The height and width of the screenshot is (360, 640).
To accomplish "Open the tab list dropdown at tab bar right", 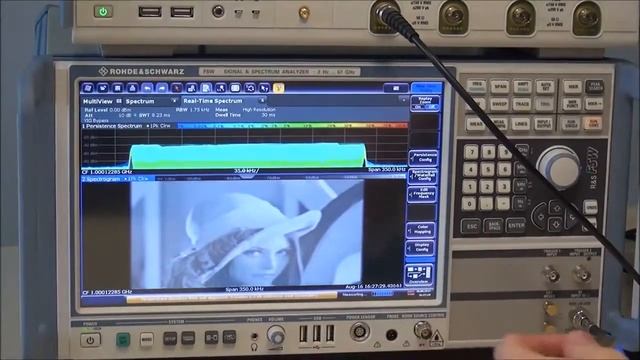I will pyautogui.click(x=403, y=100).
